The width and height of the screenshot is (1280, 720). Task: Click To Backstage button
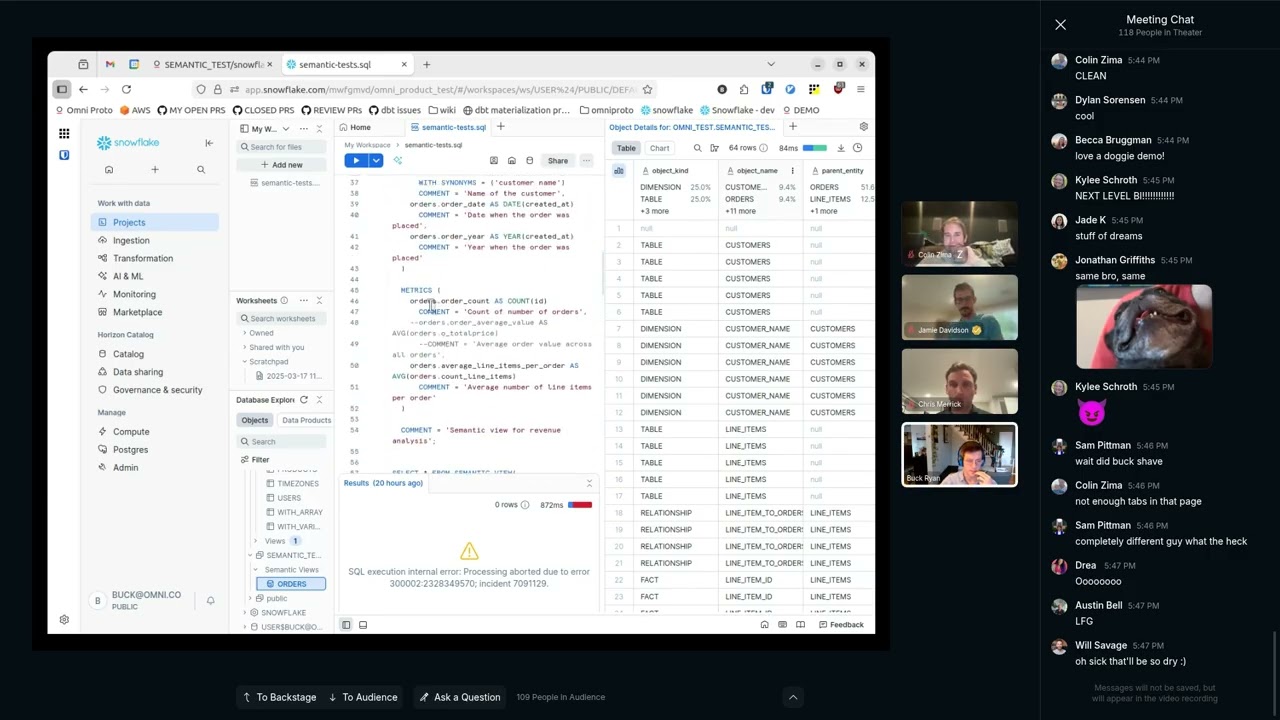(279, 697)
